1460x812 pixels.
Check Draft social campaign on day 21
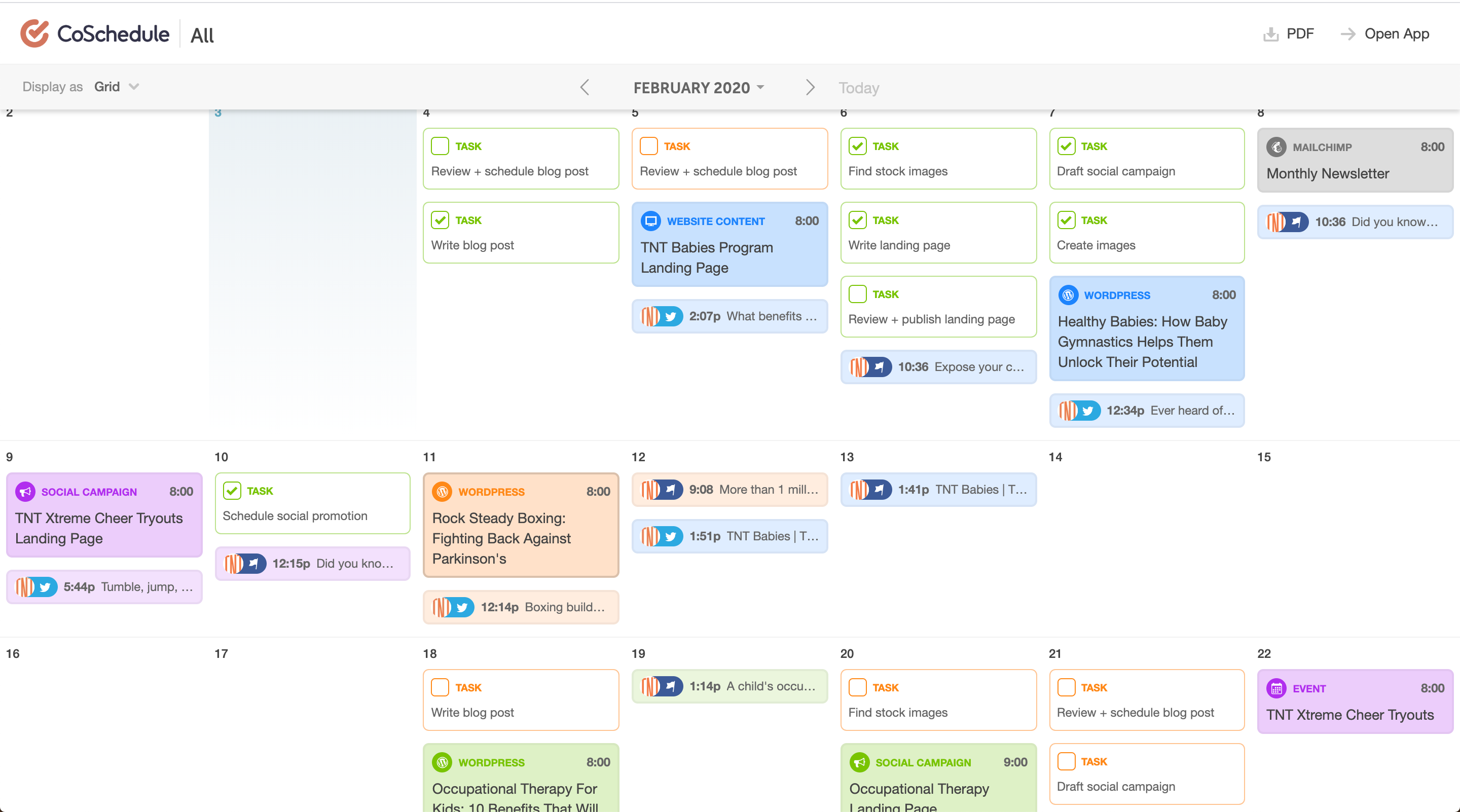(x=1066, y=761)
